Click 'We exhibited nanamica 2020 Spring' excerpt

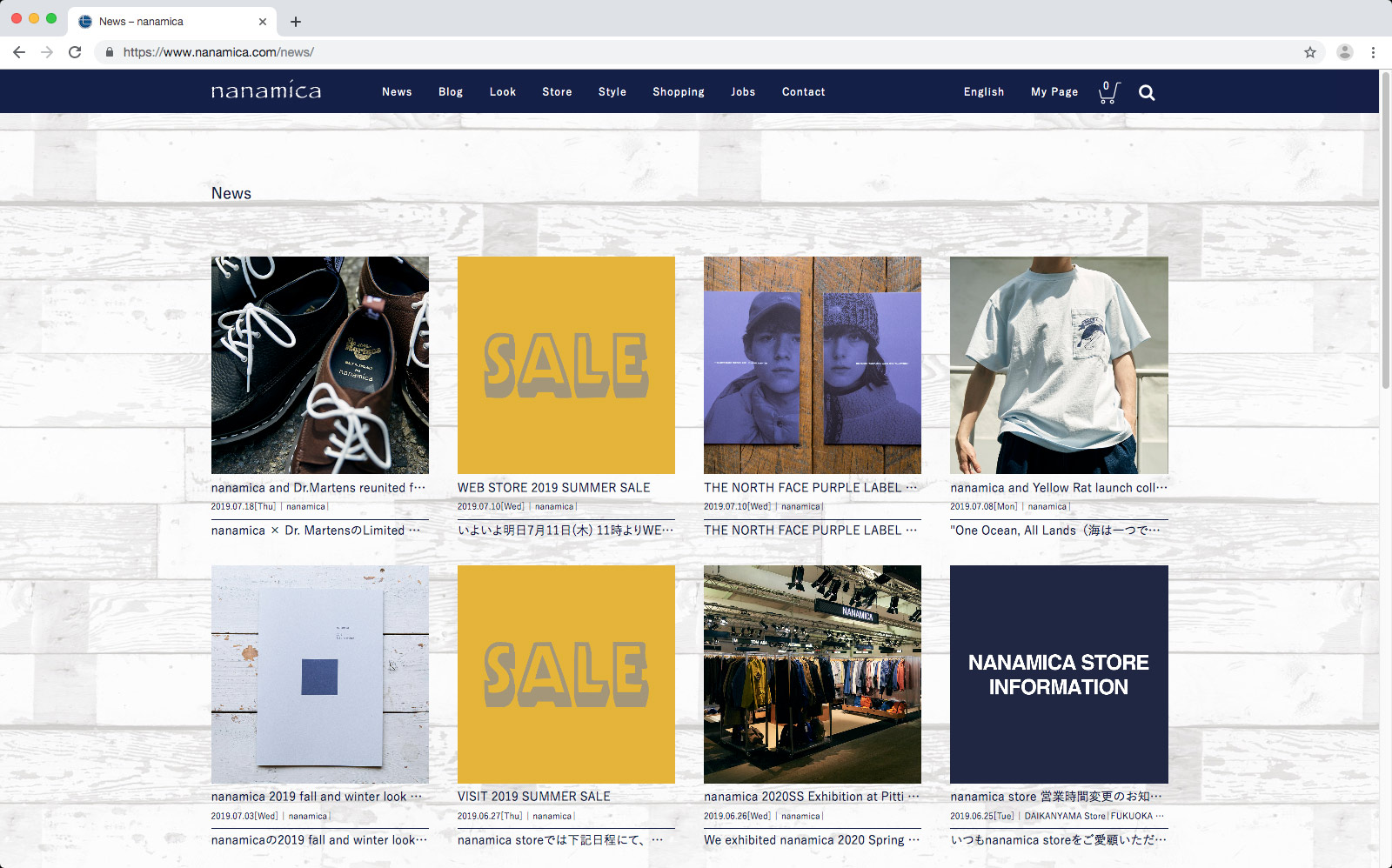coord(812,840)
